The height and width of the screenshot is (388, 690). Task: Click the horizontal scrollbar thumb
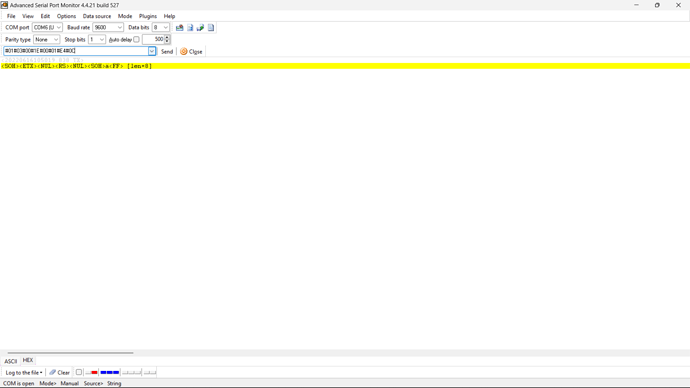point(70,353)
